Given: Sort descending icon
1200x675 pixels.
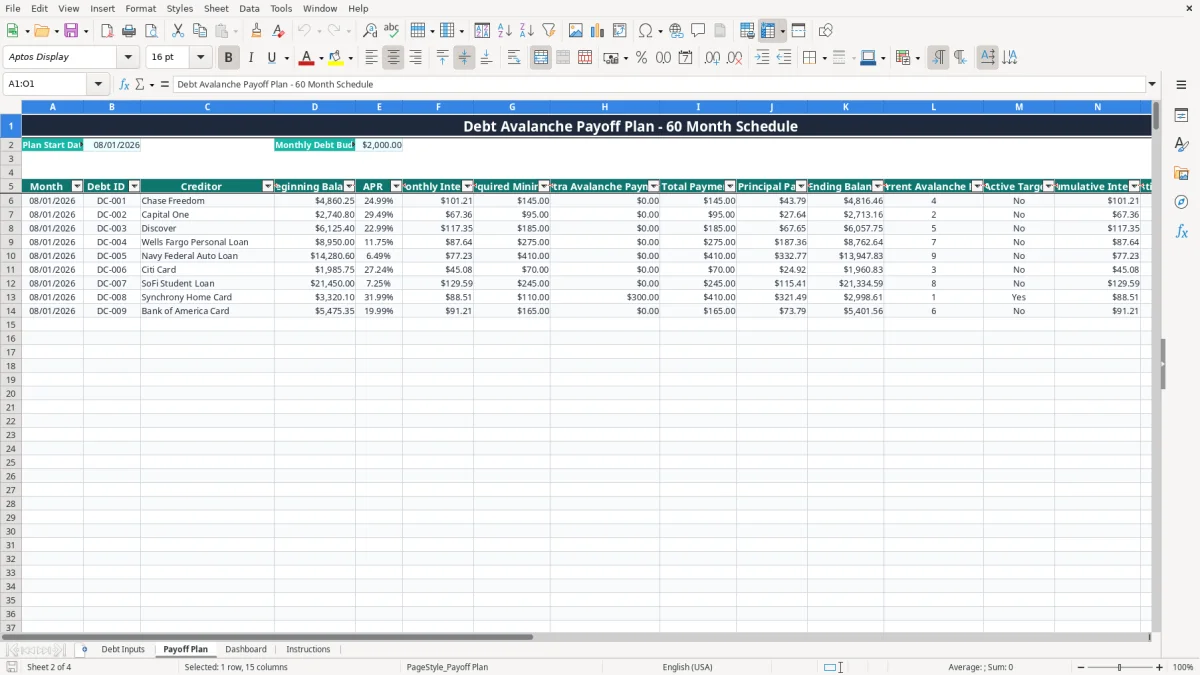Looking at the screenshot, I should [x=527, y=31].
